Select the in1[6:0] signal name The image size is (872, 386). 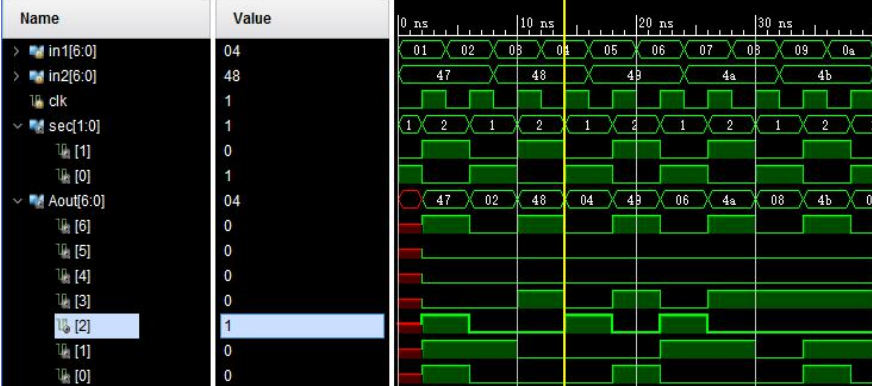coord(71,52)
